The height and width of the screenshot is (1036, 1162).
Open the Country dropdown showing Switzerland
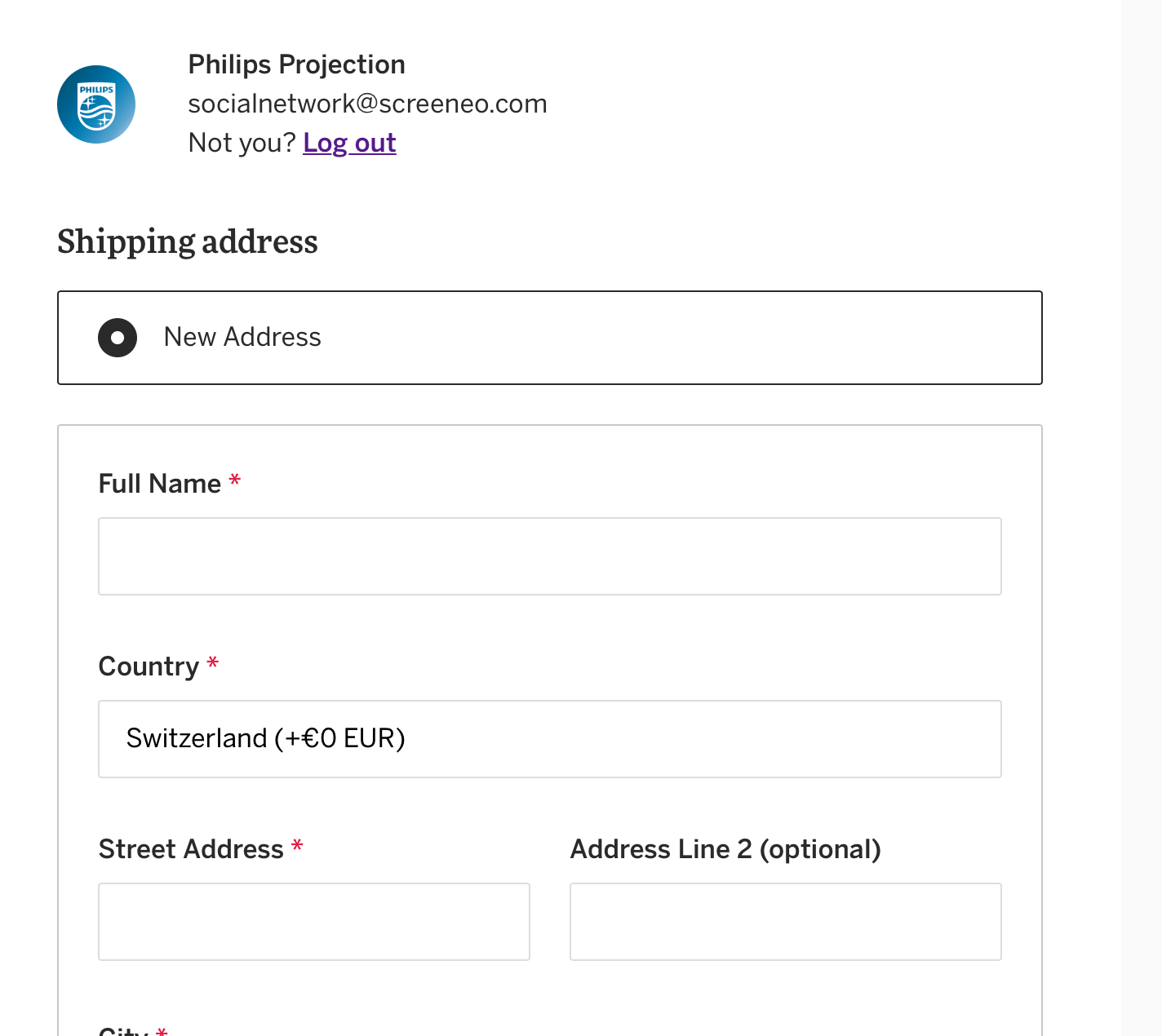point(549,739)
